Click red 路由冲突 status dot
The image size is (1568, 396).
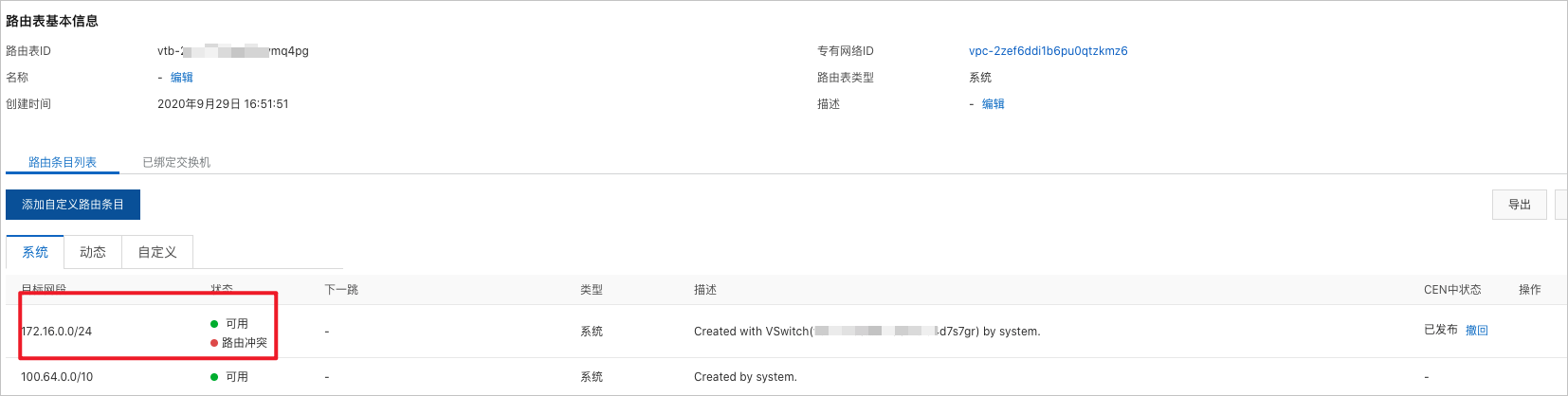214,343
